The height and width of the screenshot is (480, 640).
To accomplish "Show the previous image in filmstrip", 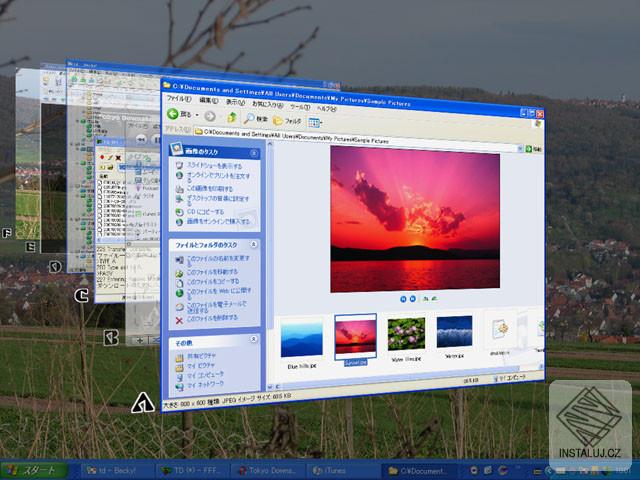I will pos(403,299).
